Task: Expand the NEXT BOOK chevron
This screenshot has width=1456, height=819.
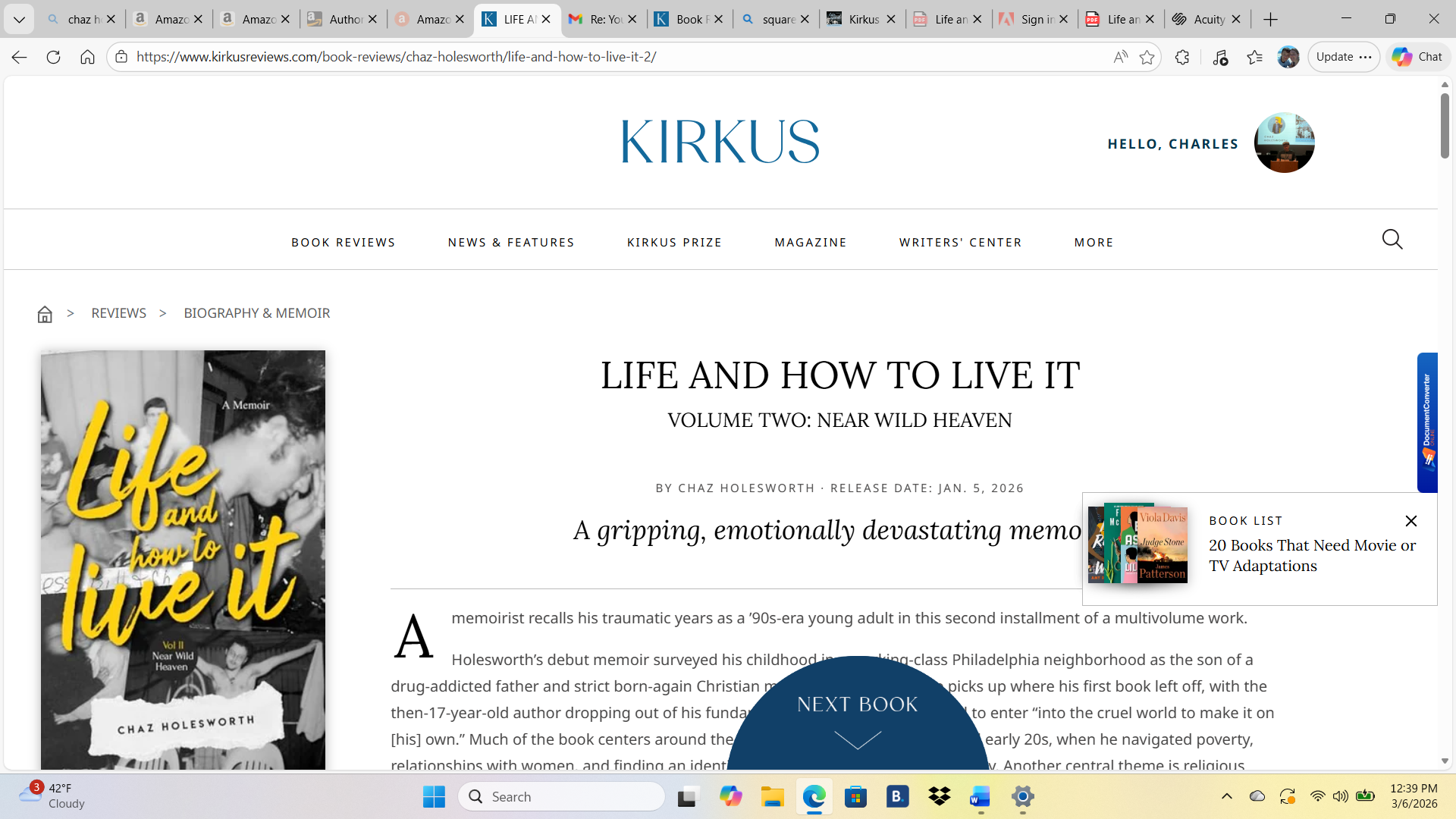Action: [858, 739]
